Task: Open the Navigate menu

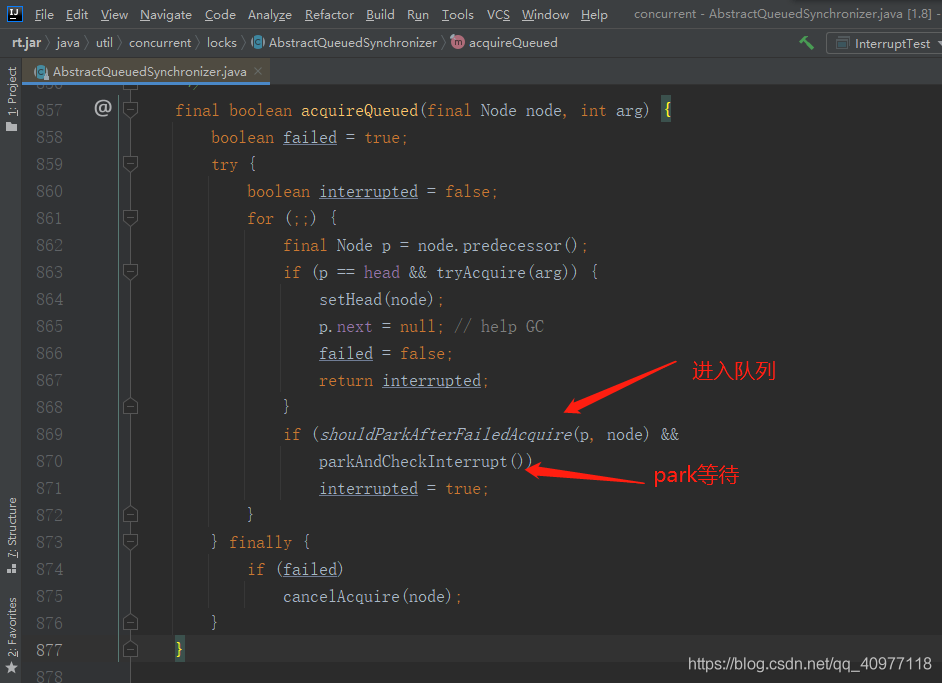Action: pyautogui.click(x=166, y=14)
